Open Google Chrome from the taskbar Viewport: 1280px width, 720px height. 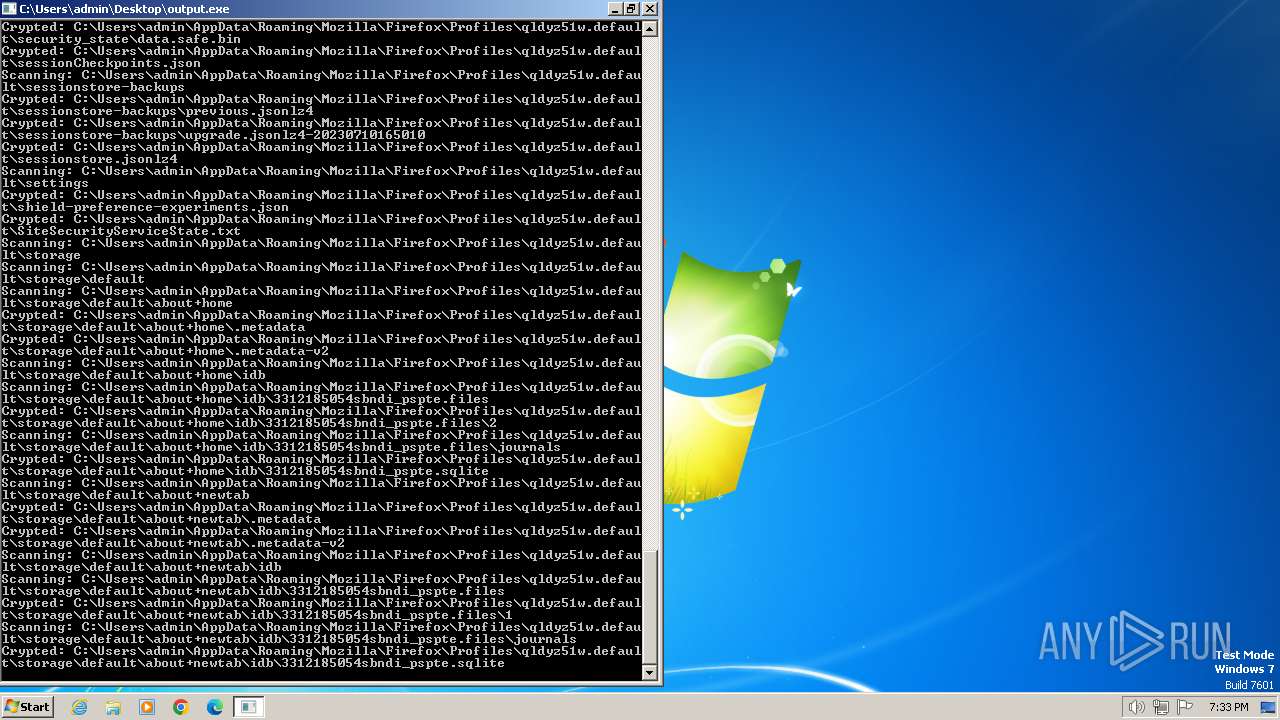click(x=181, y=707)
